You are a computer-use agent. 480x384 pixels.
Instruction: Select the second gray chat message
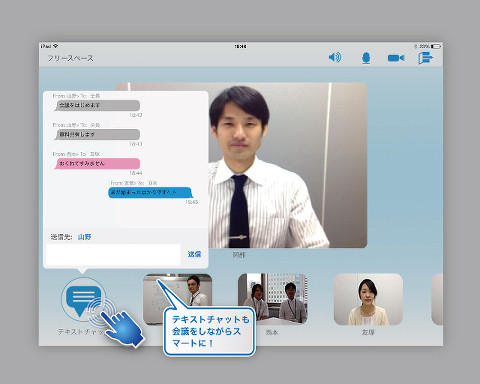click(x=97, y=134)
